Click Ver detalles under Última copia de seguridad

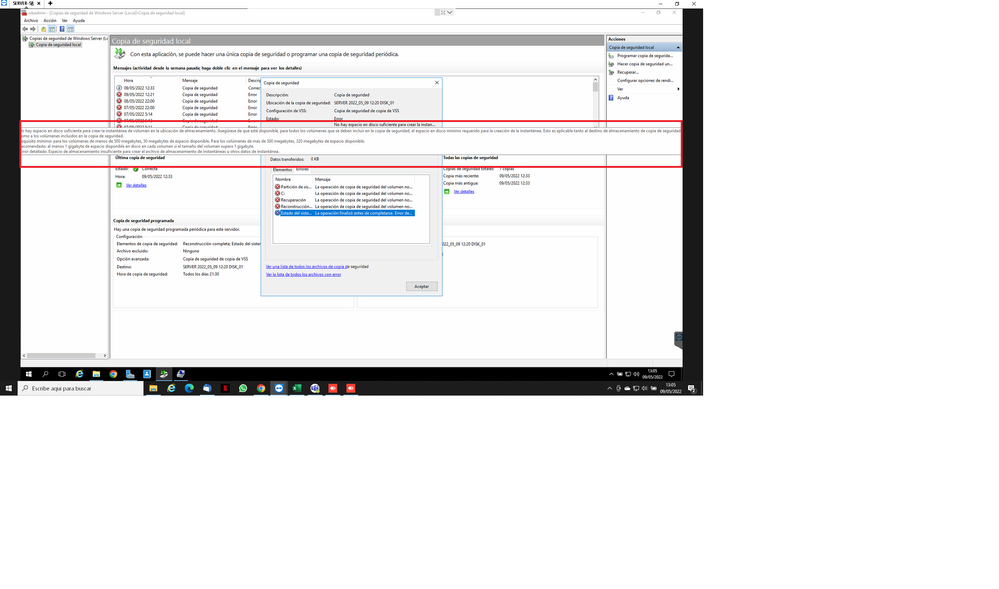pos(136,185)
